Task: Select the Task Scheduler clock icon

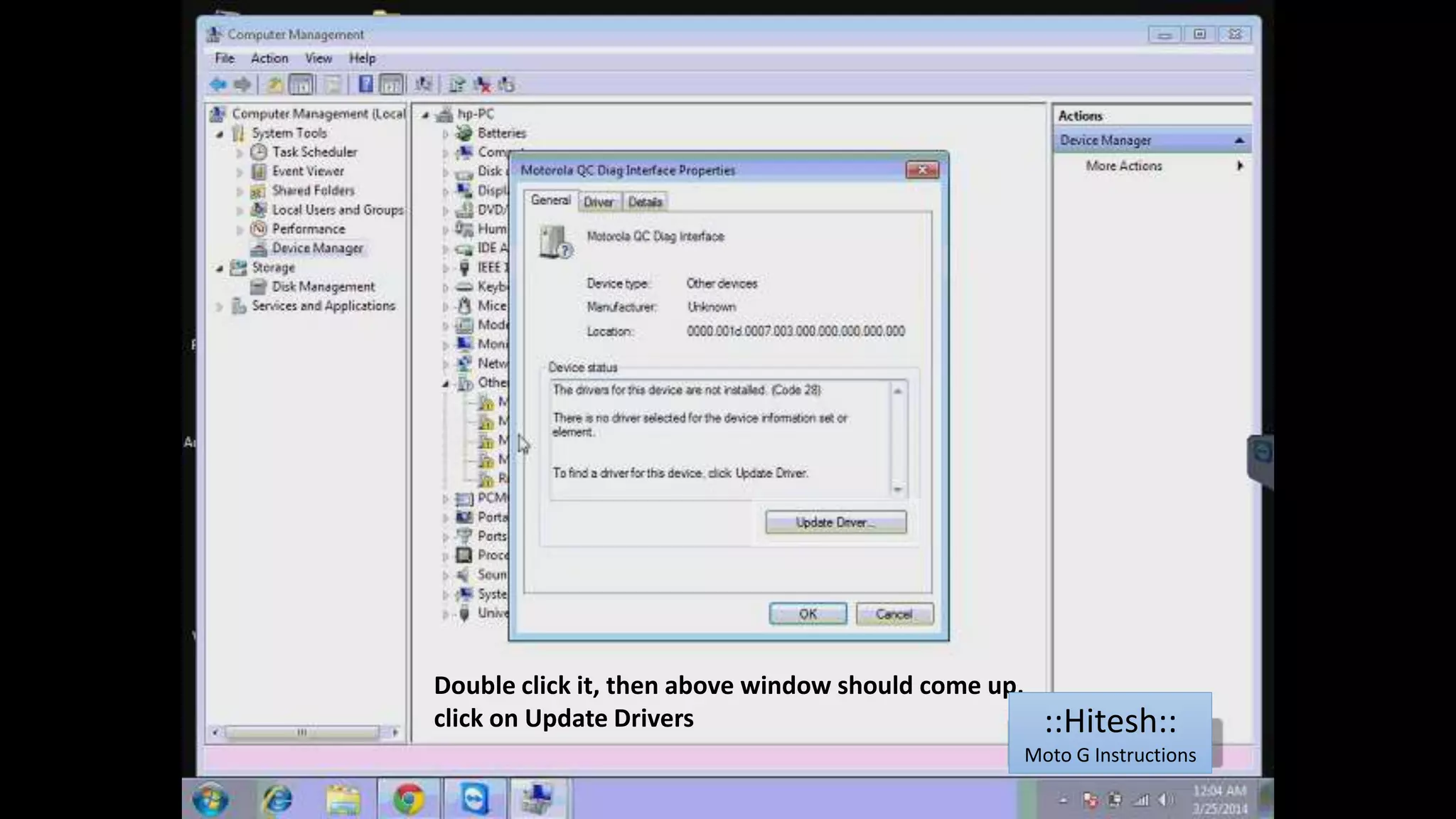Action: pos(259,152)
